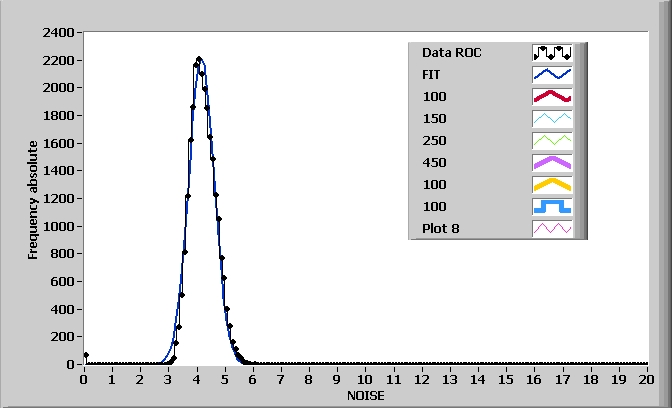672x408 pixels.
Task: Click the 20 x-axis maximum value
Action: (x=646, y=380)
